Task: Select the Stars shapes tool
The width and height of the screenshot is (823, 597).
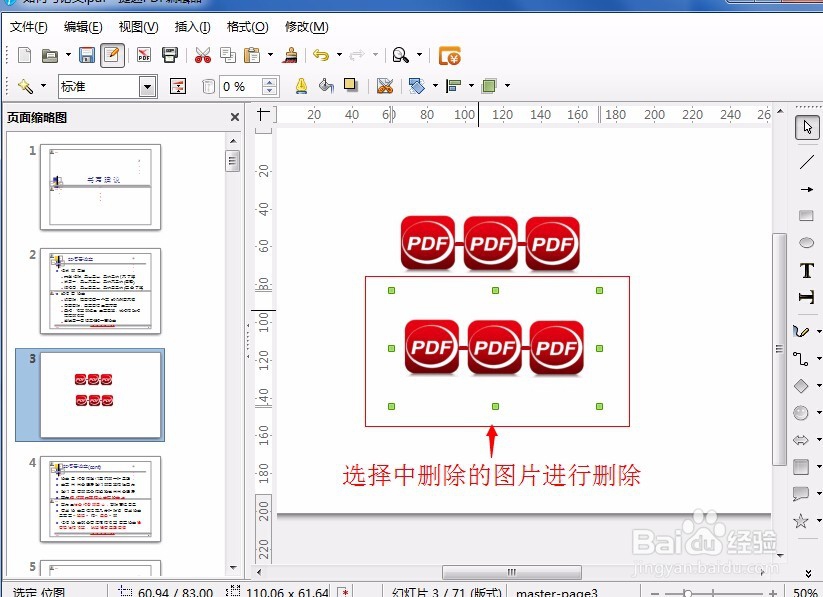Action: (x=801, y=521)
